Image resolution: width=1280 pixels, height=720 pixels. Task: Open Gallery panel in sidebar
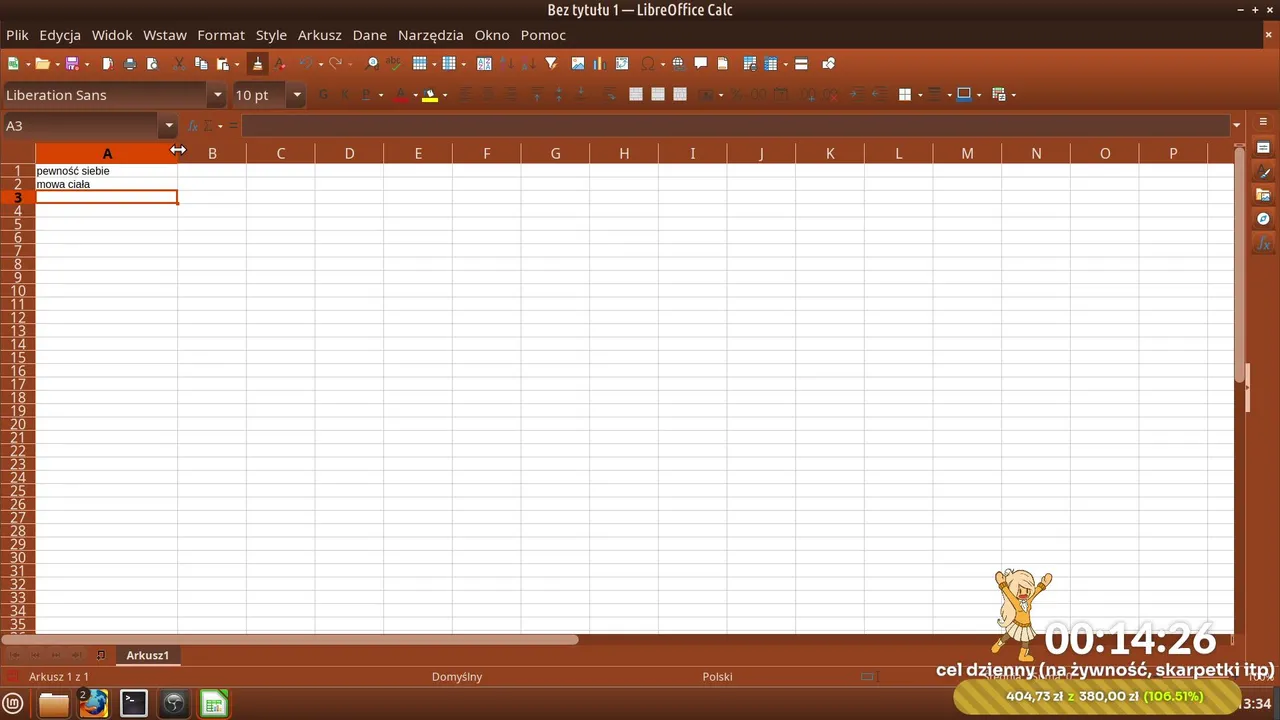tap(1263, 195)
